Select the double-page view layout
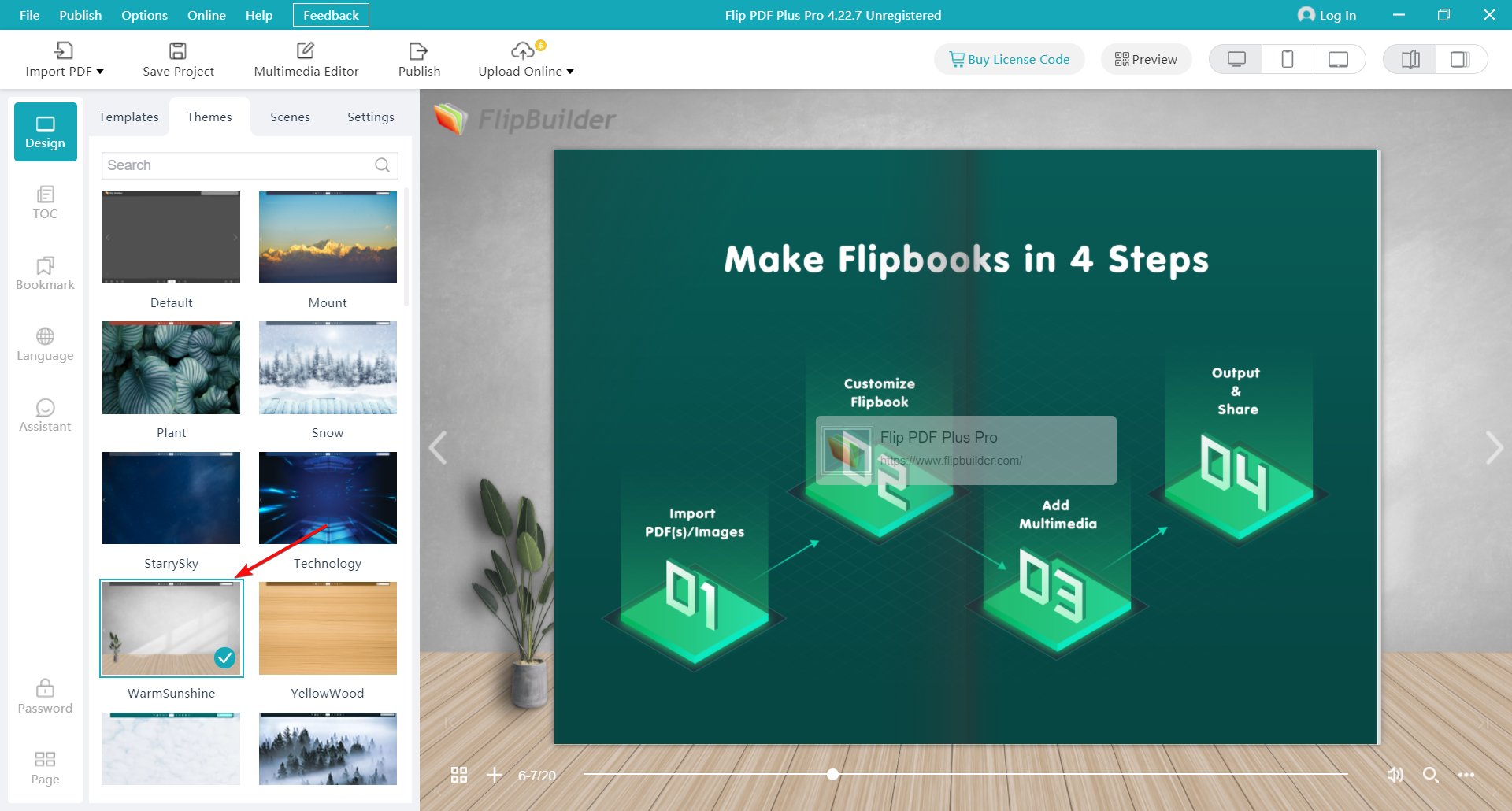Viewport: 1512px width, 811px height. click(1410, 59)
